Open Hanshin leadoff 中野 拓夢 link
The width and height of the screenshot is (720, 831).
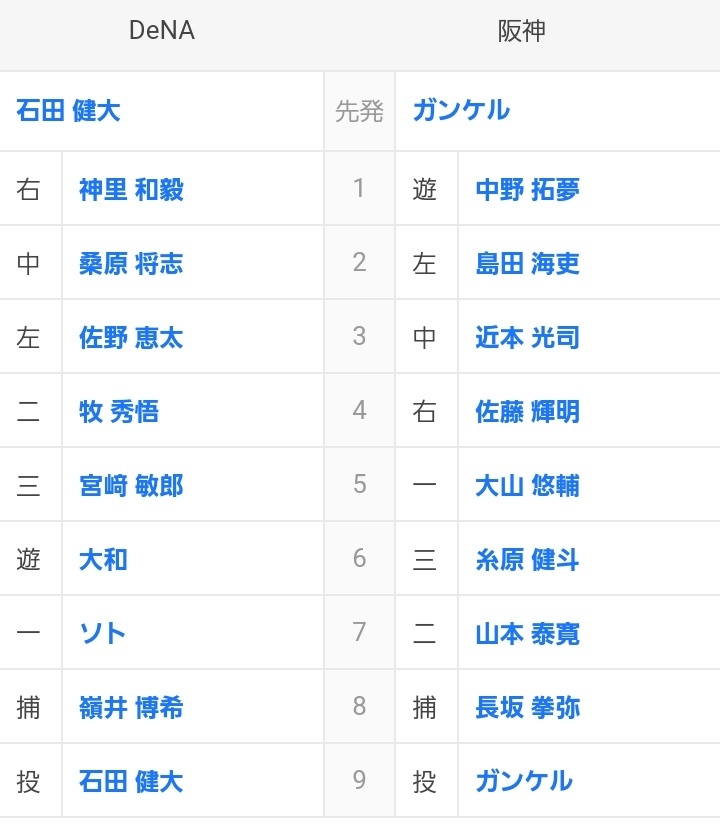[x=527, y=189]
